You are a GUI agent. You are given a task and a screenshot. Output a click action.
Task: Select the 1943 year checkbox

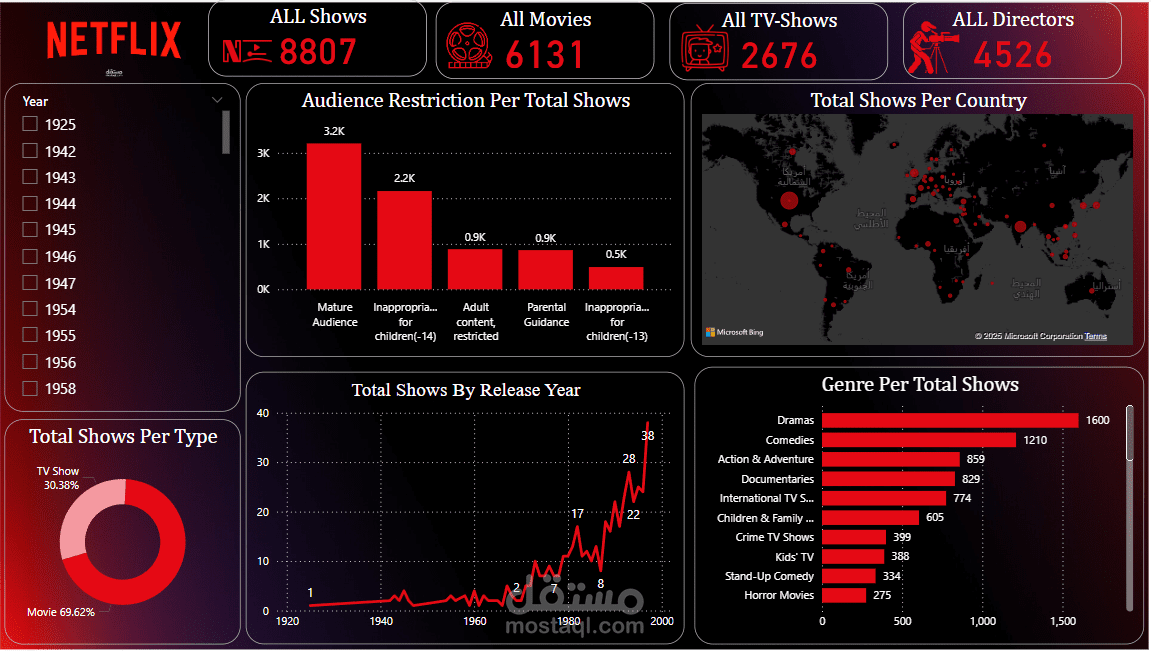(30, 177)
